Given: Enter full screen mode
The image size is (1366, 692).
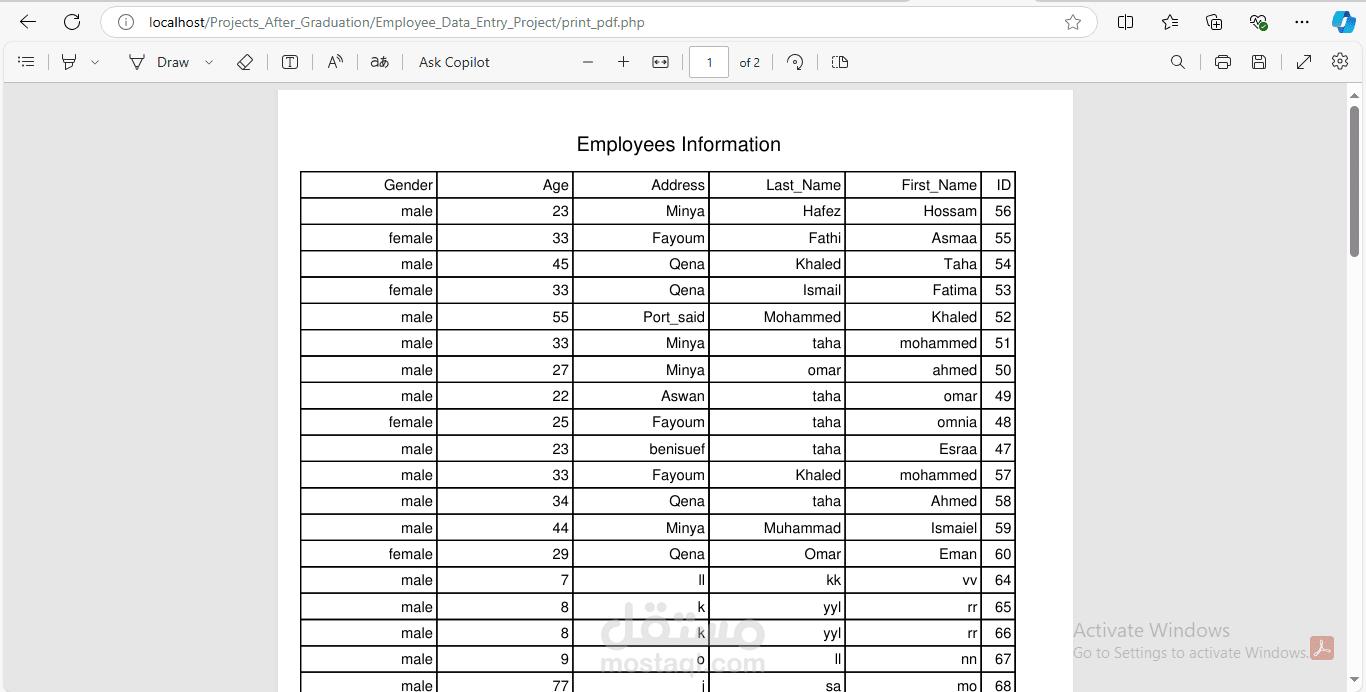Looking at the screenshot, I should tap(1304, 62).
